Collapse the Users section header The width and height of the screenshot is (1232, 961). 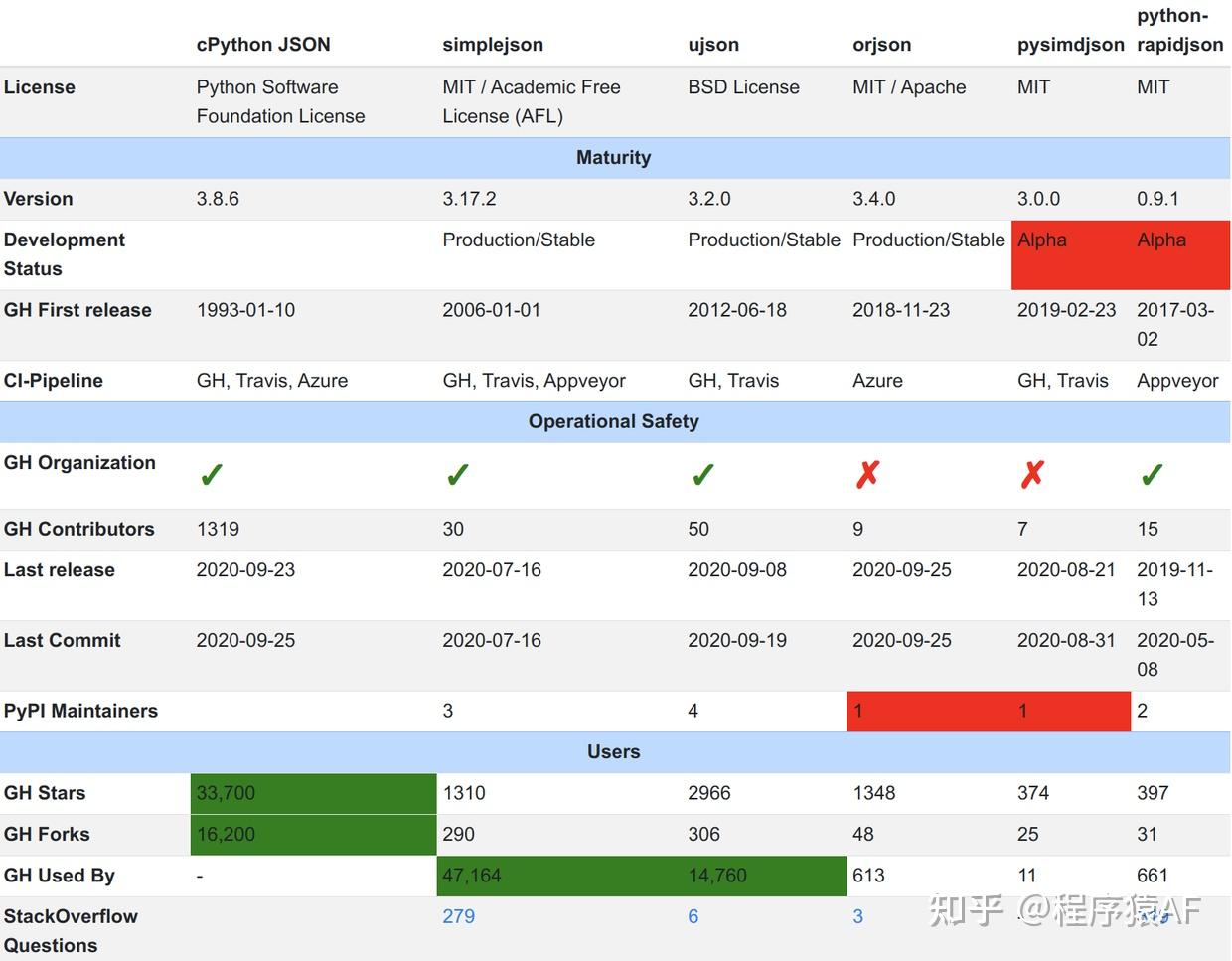[613, 752]
